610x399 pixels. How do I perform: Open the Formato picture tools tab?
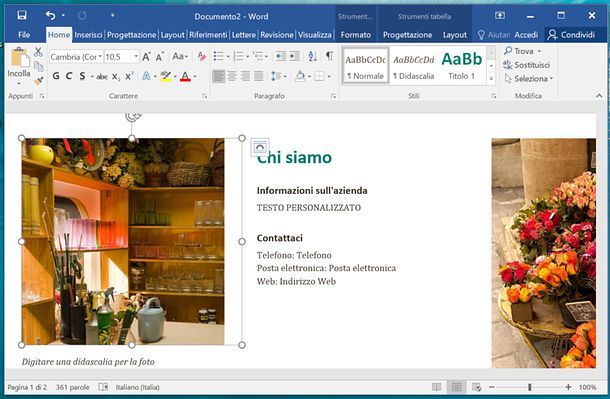click(356, 35)
